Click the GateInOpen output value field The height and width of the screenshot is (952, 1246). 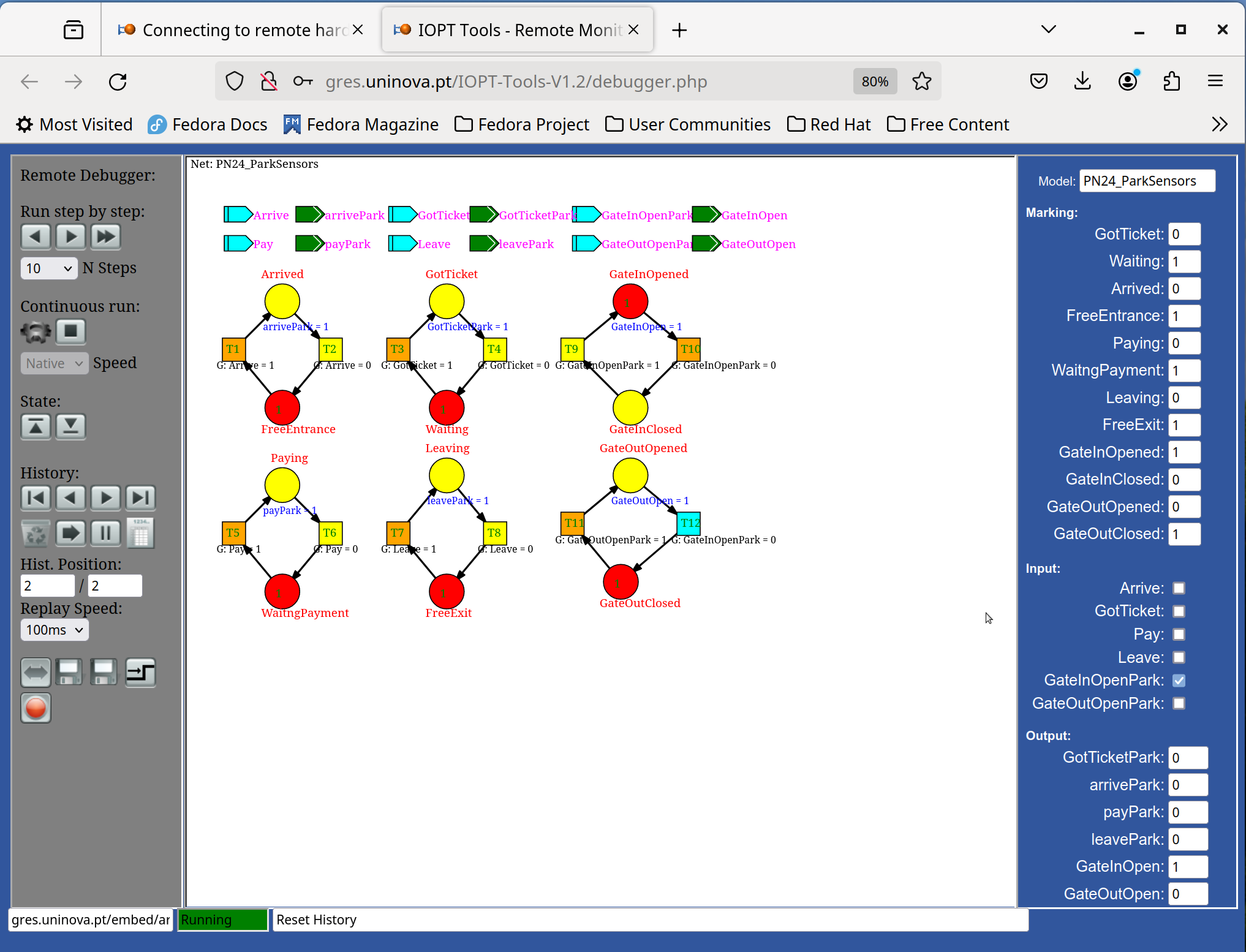pos(1188,867)
